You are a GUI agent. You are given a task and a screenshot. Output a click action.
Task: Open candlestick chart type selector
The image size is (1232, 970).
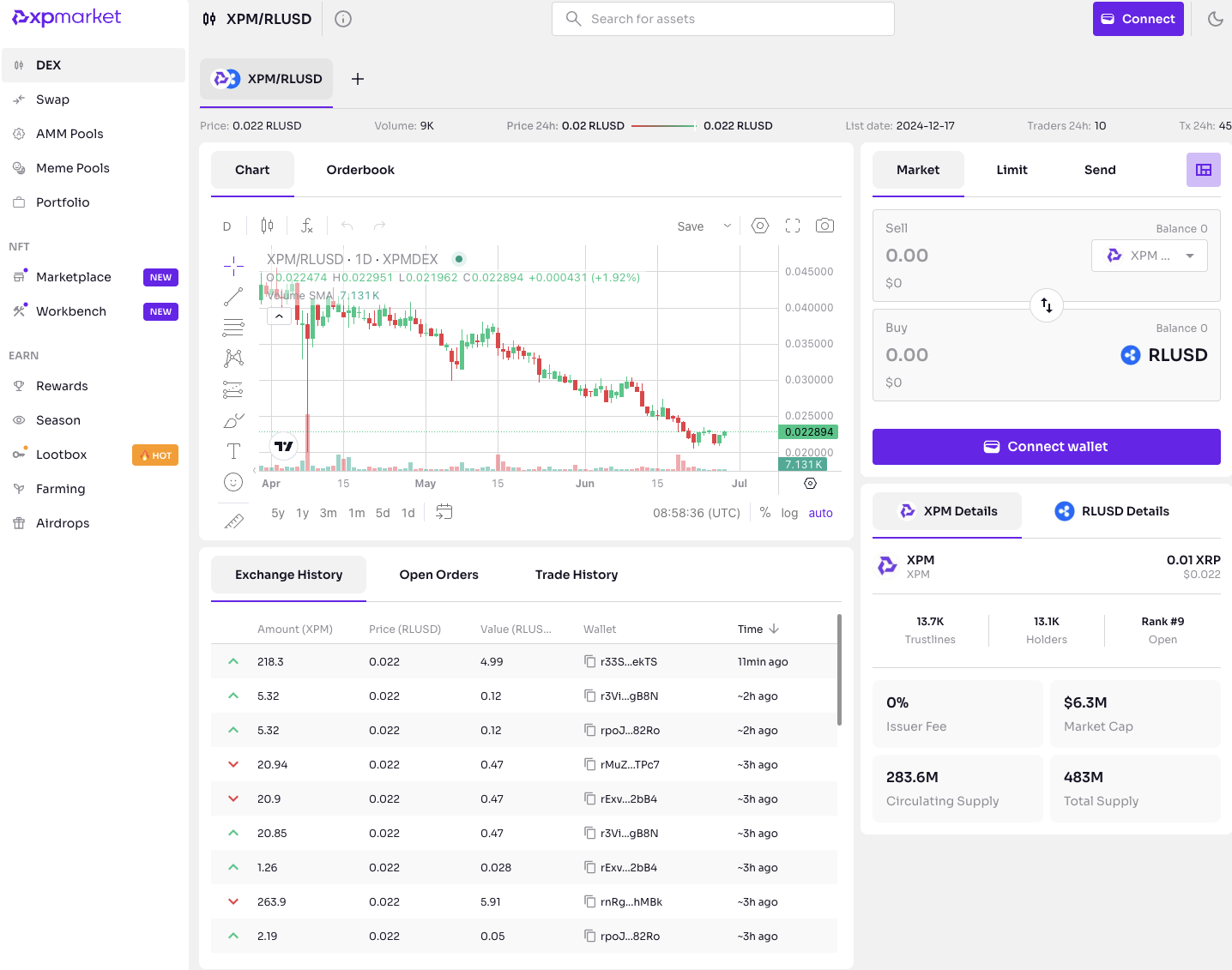(x=267, y=226)
